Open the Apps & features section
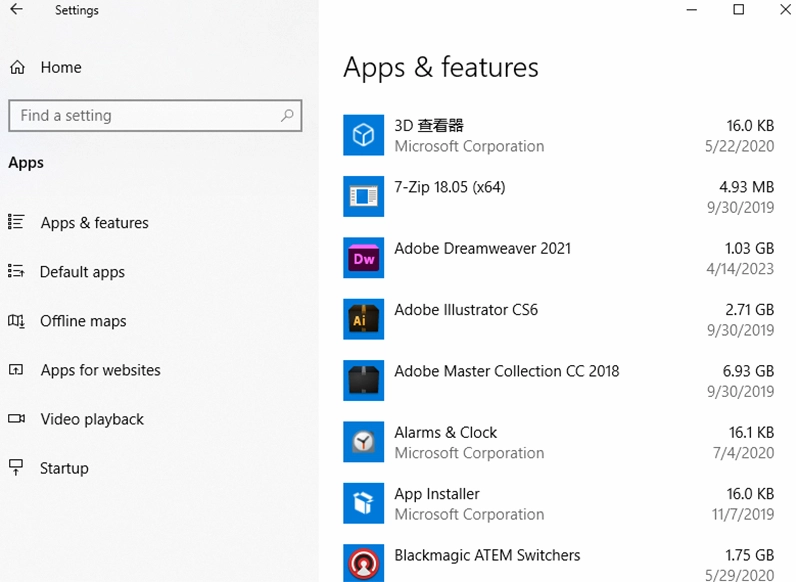The width and height of the screenshot is (796, 582). click(94, 223)
